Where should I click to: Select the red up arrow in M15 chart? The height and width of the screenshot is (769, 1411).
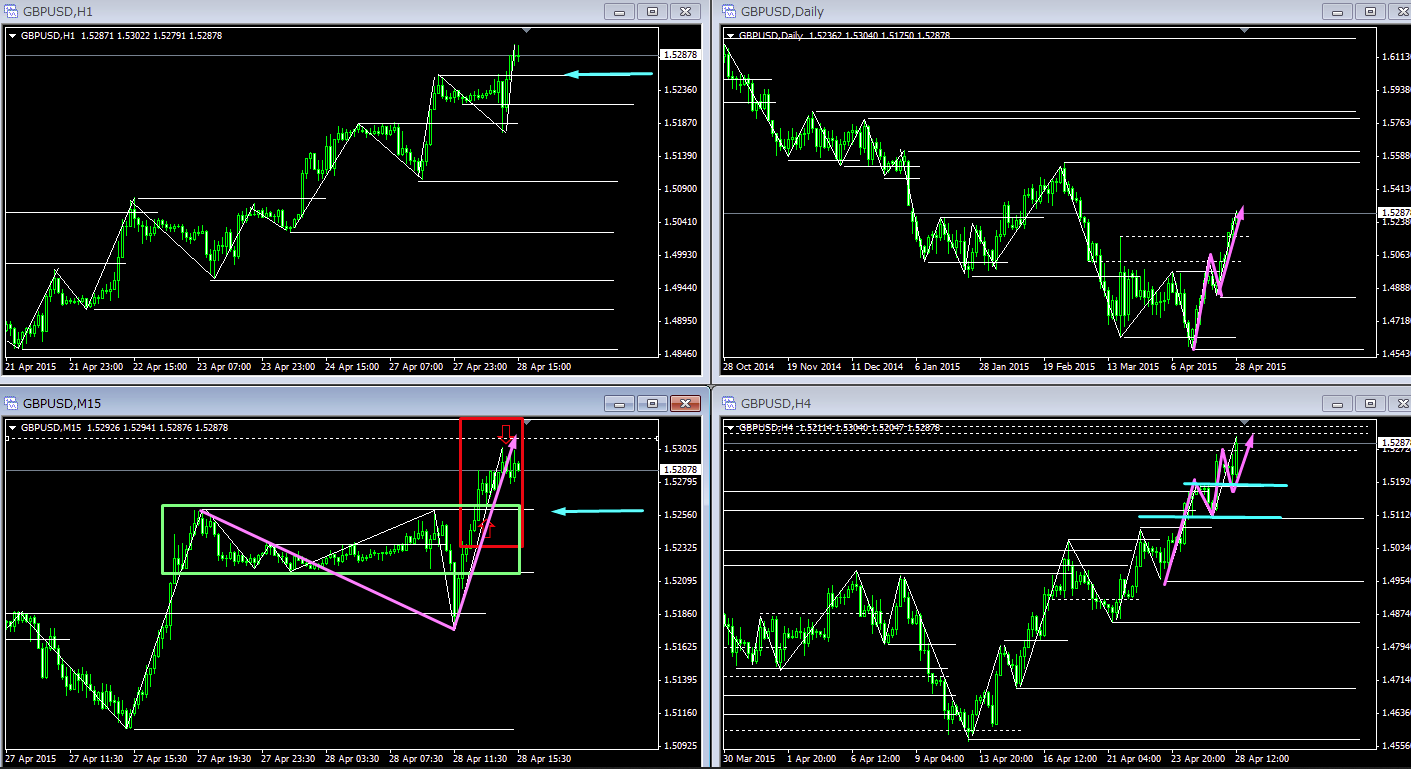point(489,527)
